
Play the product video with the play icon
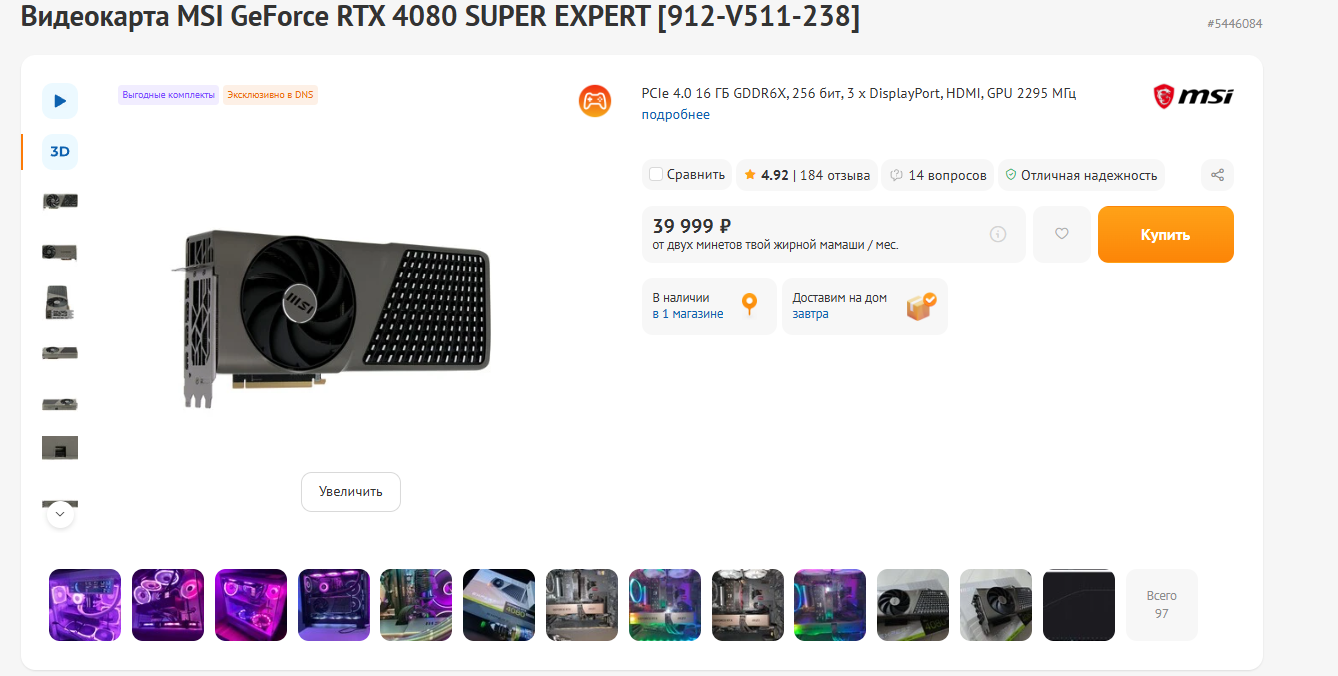click(60, 100)
